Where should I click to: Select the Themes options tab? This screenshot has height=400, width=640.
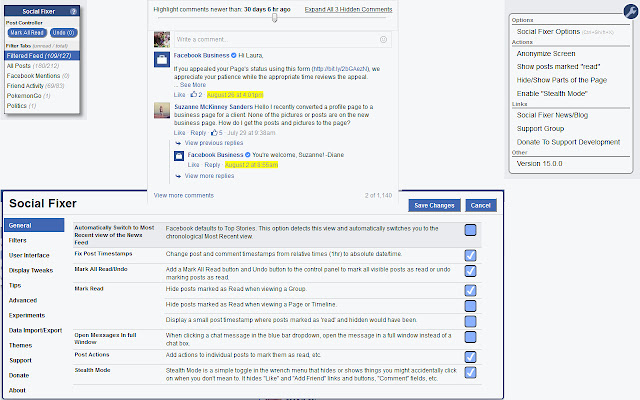pyautogui.click(x=20, y=345)
